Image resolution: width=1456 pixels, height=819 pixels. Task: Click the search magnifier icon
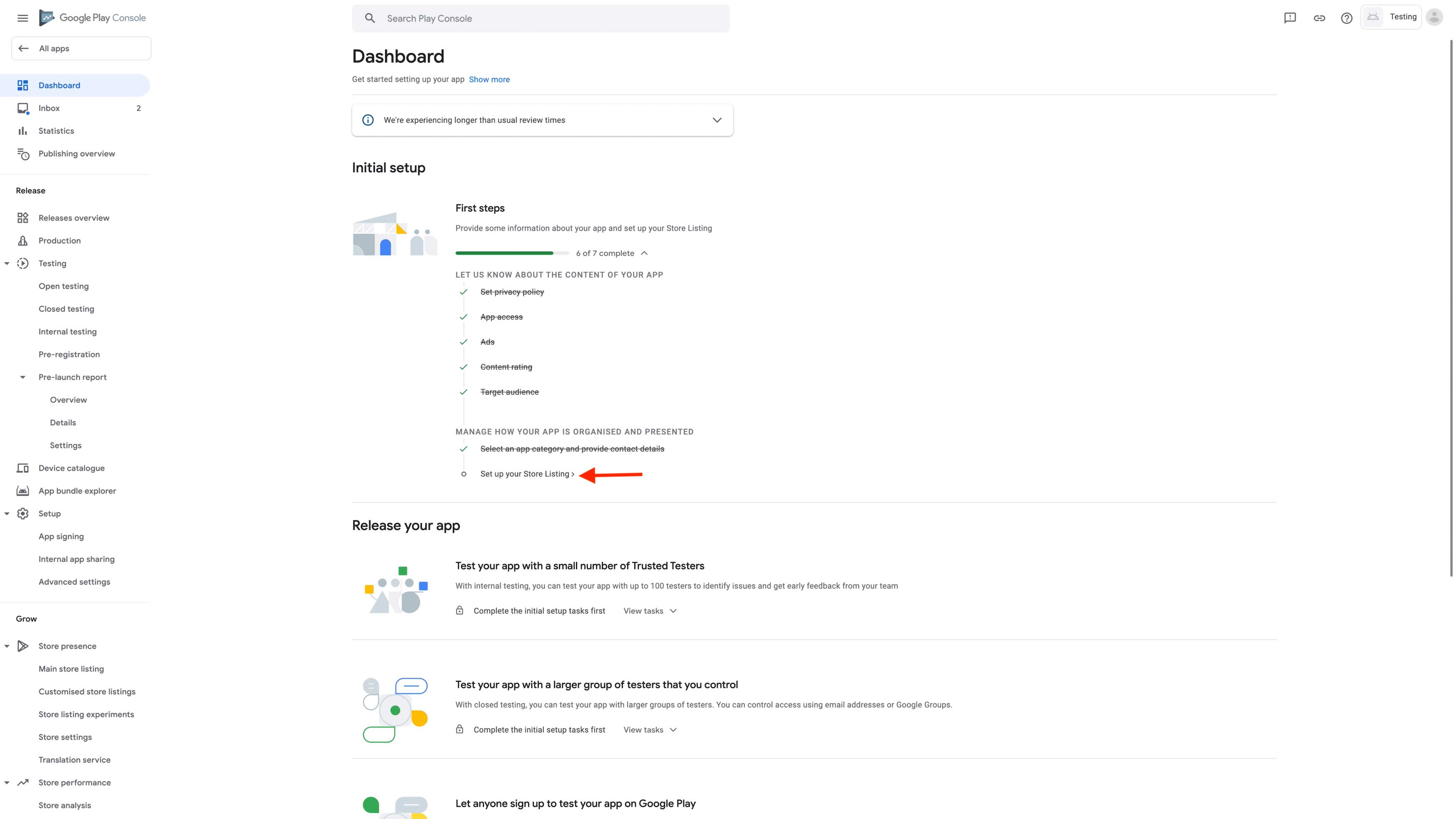point(370,18)
